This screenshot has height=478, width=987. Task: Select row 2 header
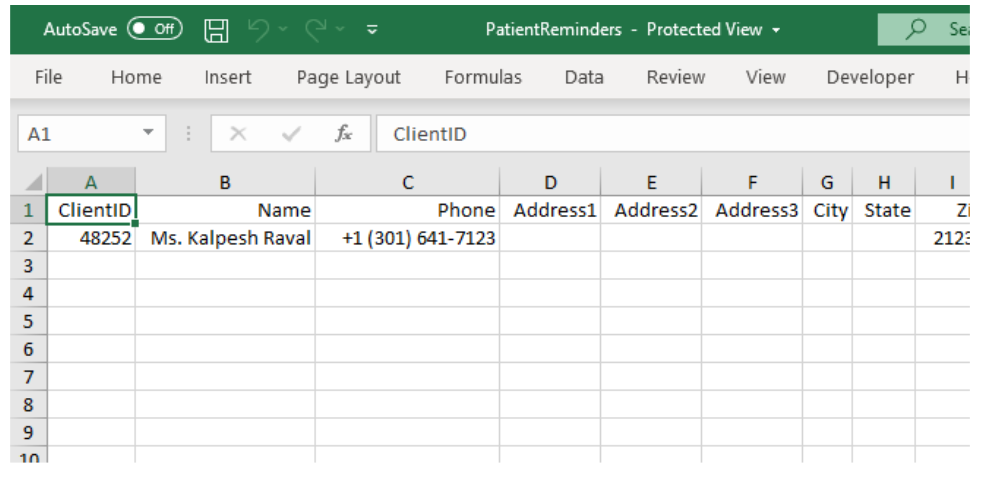click(x=28, y=238)
